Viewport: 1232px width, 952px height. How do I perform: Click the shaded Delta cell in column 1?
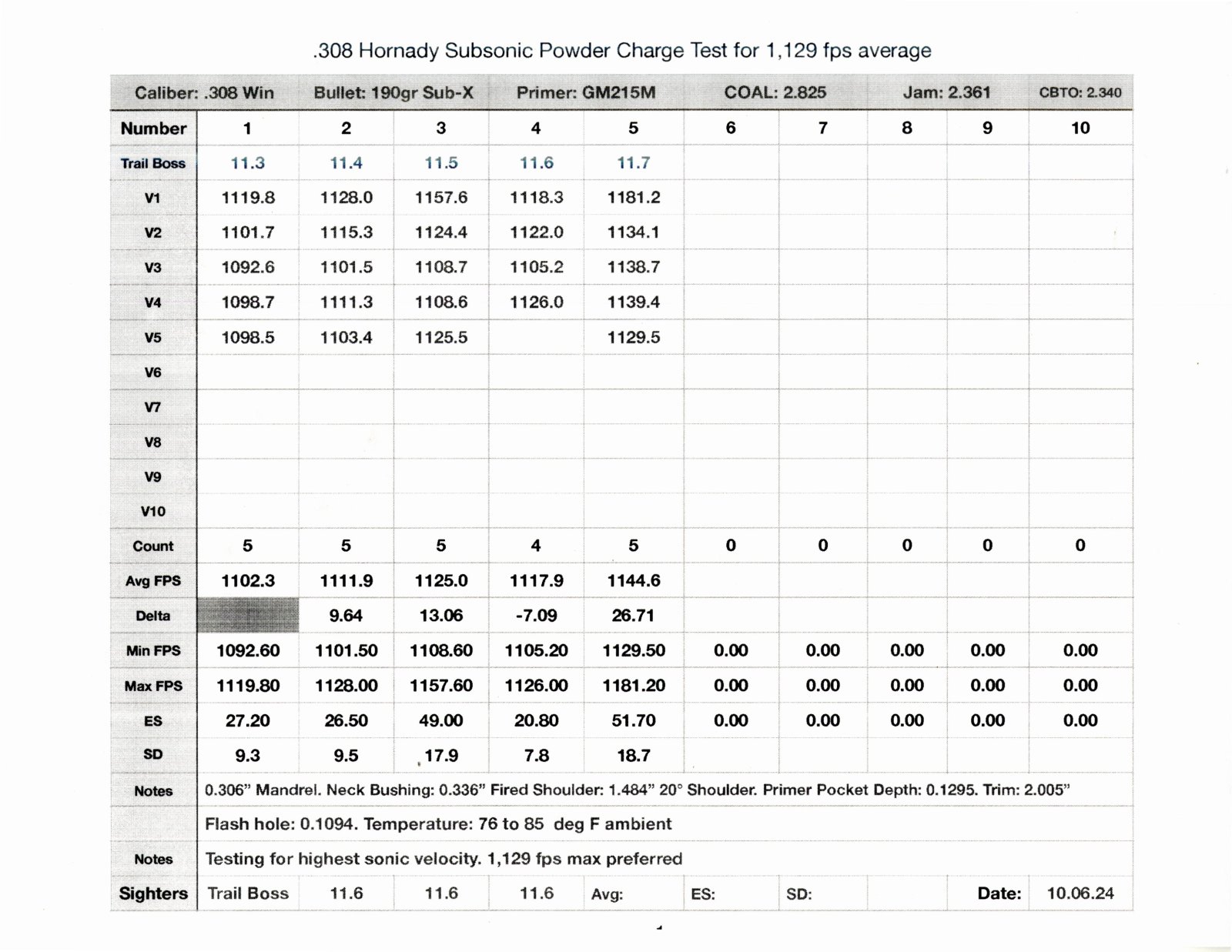coord(248,616)
